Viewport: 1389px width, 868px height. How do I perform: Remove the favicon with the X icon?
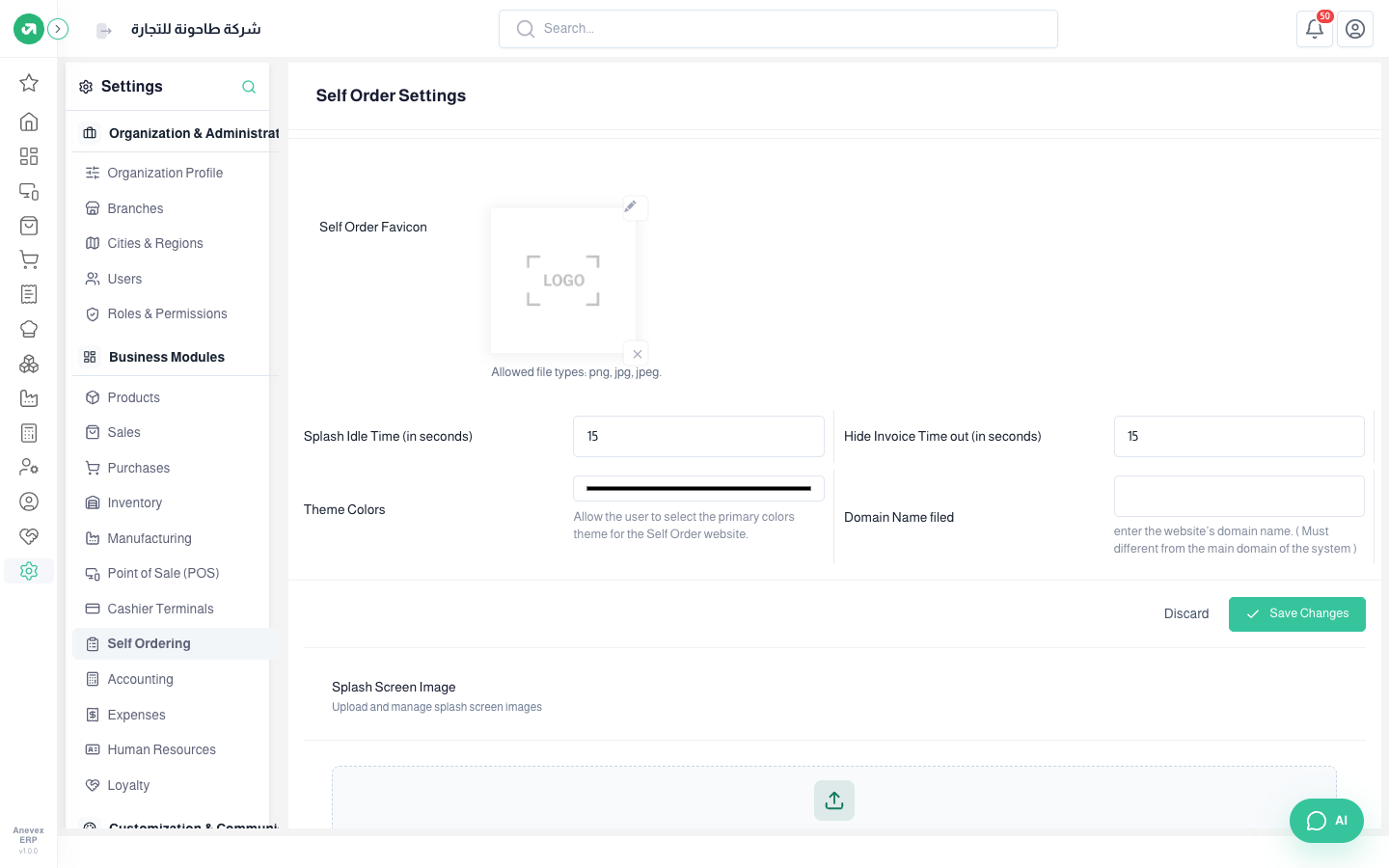(x=637, y=354)
